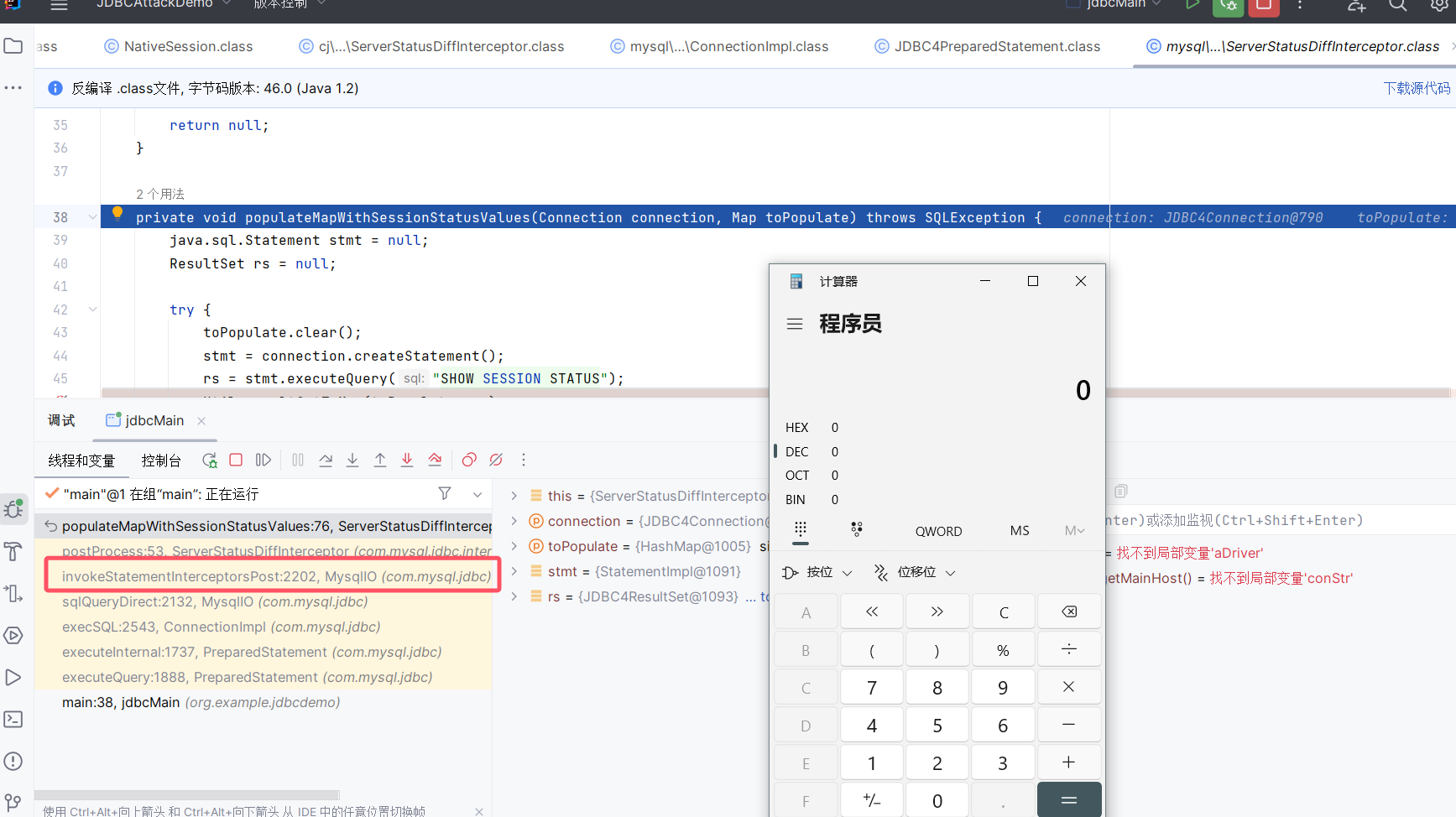Open the 位移位 bit shift dropdown
Image resolution: width=1456 pixels, height=817 pixels.
(916, 572)
